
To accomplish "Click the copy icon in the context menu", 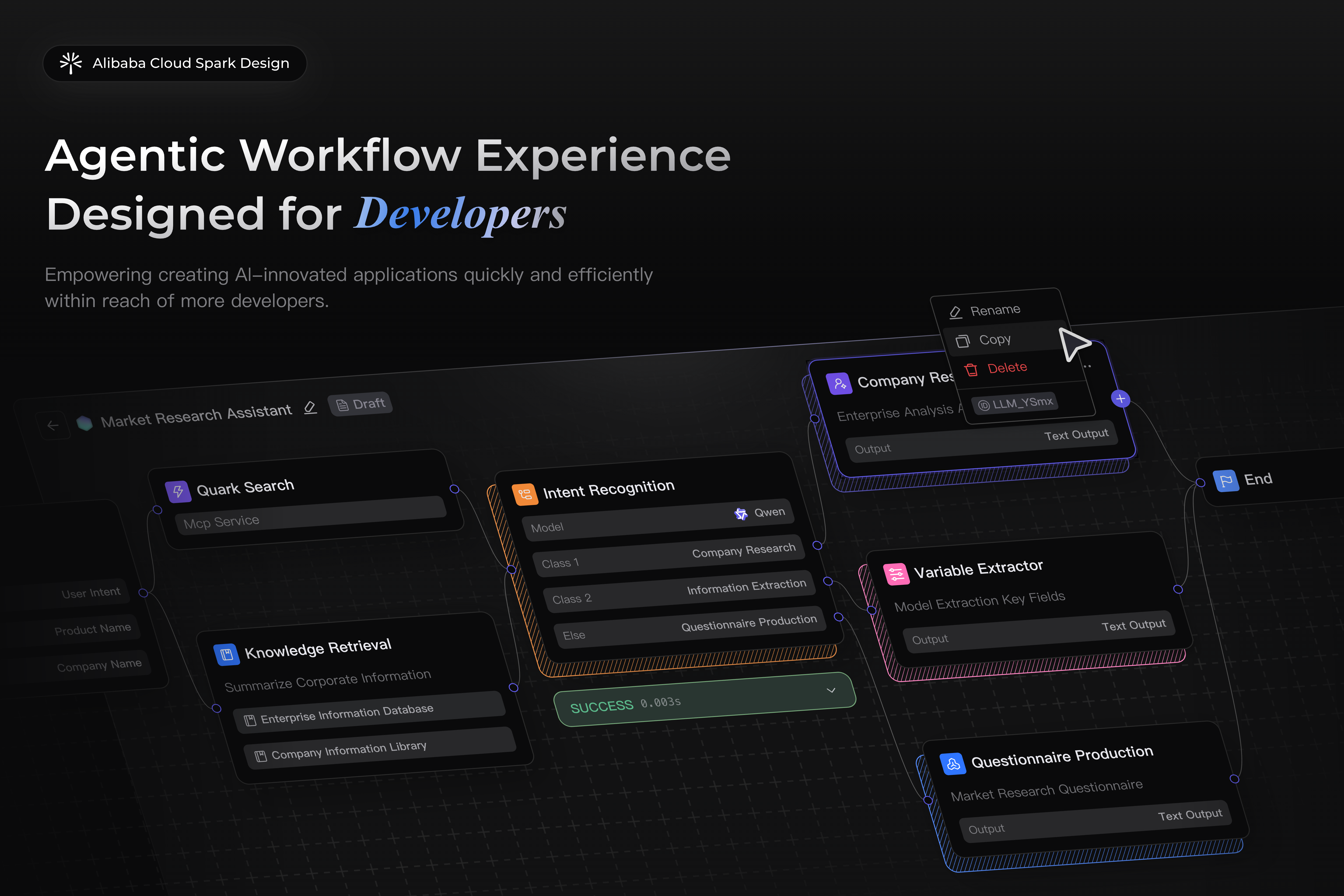I will tap(963, 341).
